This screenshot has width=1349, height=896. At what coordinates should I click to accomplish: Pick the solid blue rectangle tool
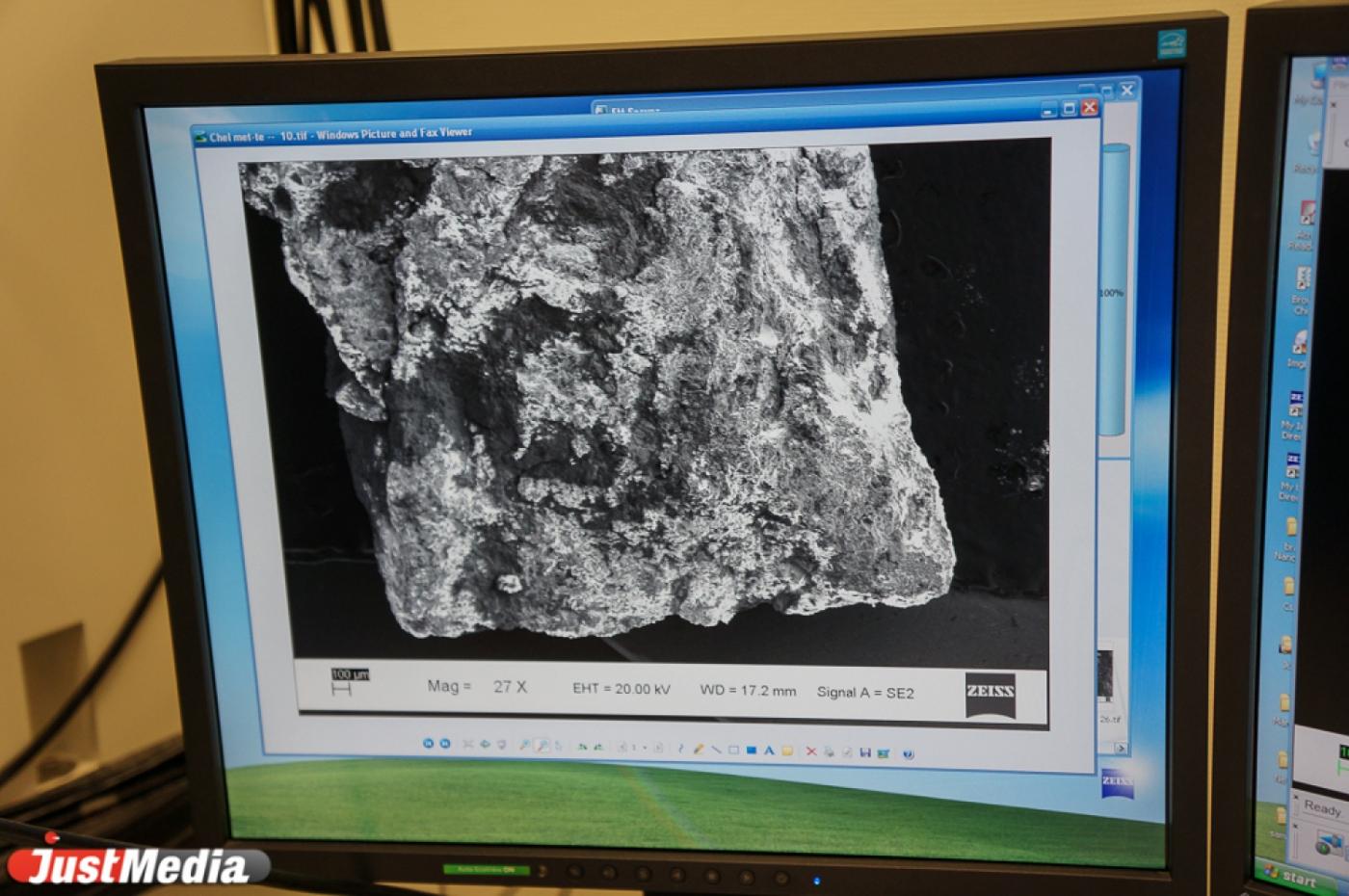[752, 750]
